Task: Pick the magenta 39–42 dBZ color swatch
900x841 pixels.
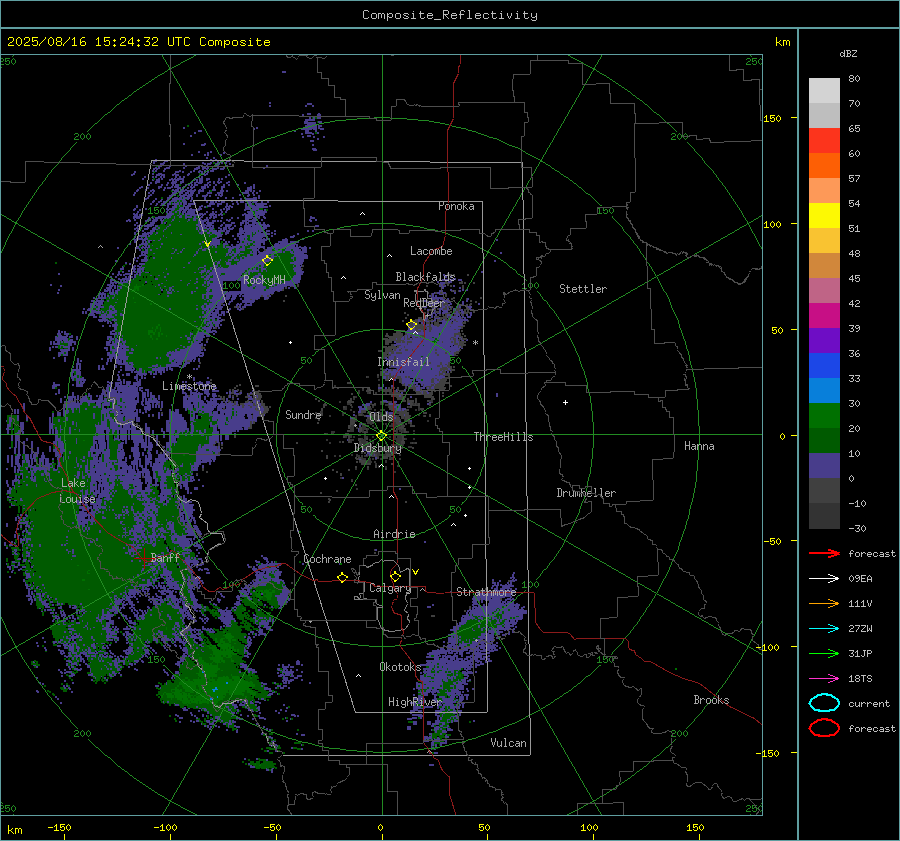Action: point(824,316)
